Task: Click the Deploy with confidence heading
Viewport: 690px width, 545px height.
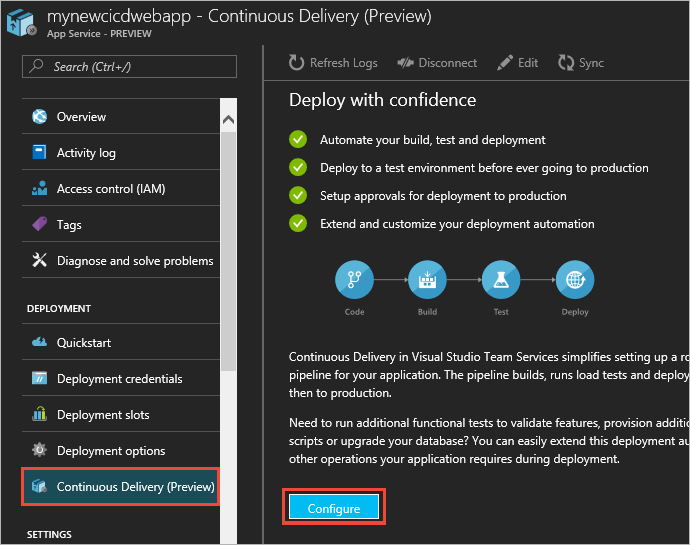Action: (382, 100)
